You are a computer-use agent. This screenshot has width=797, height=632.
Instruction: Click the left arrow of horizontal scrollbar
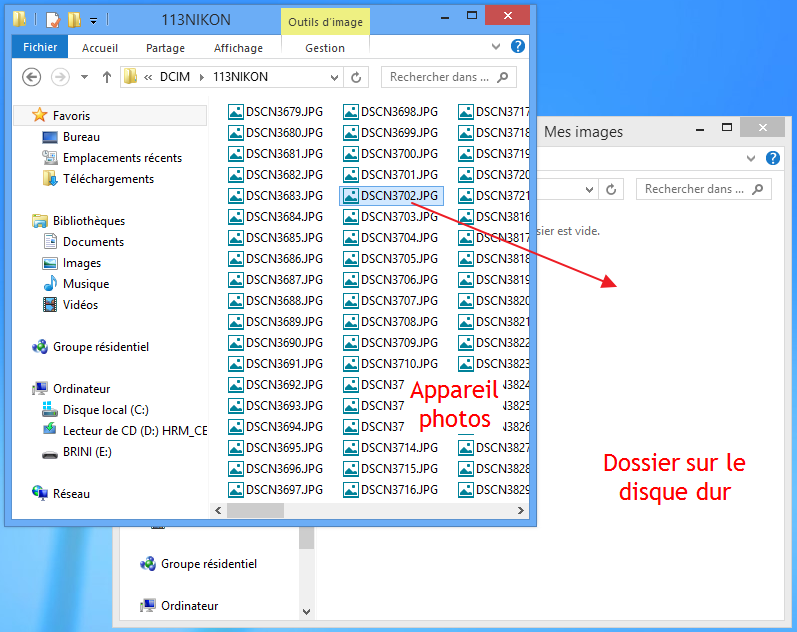tap(218, 510)
